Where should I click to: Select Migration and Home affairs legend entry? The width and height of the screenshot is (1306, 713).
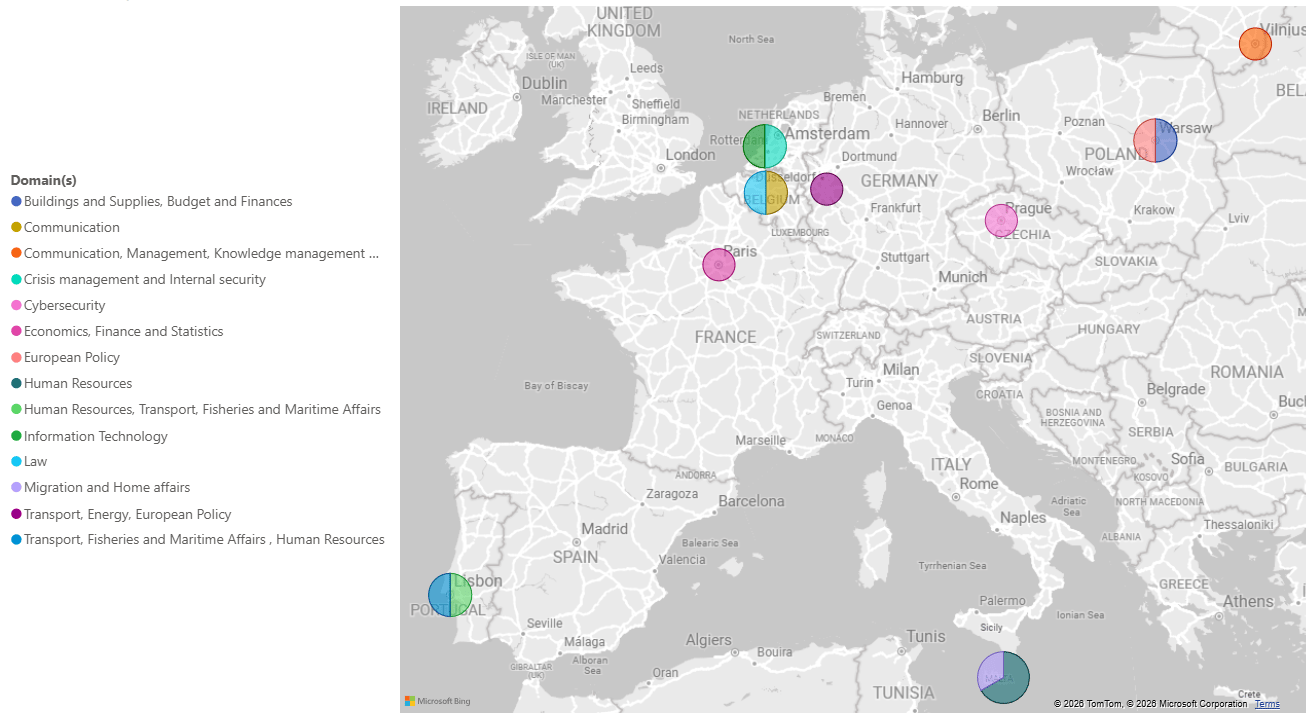(x=100, y=487)
